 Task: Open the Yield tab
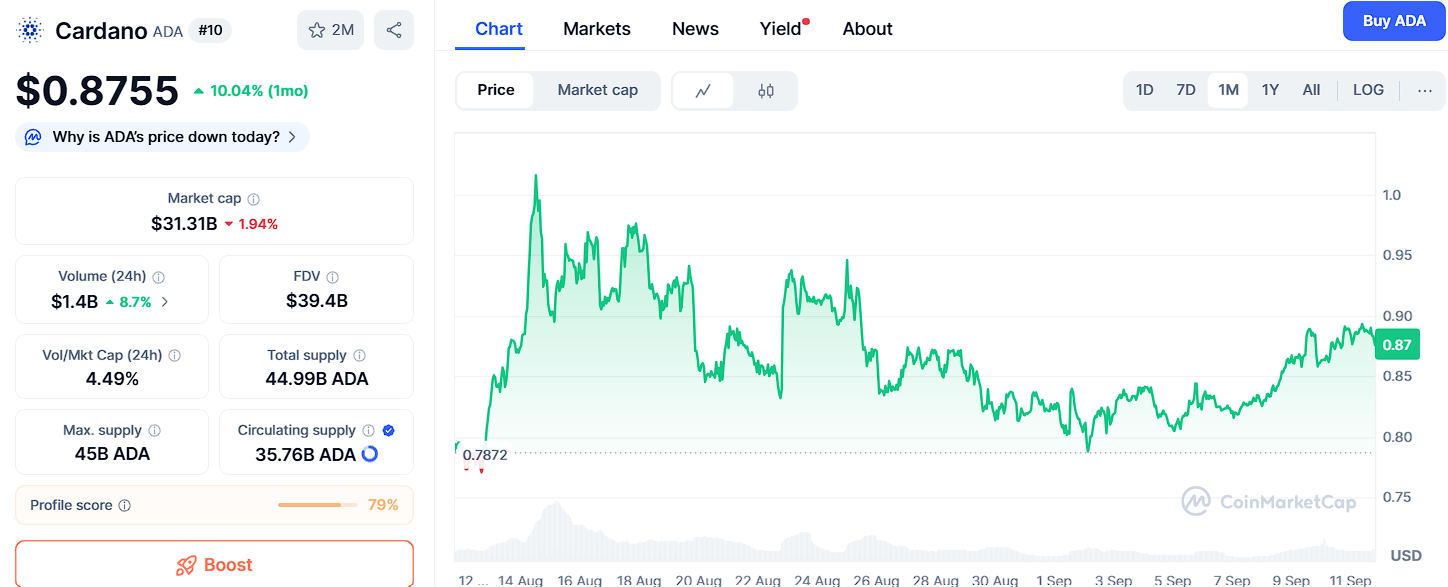tap(781, 29)
